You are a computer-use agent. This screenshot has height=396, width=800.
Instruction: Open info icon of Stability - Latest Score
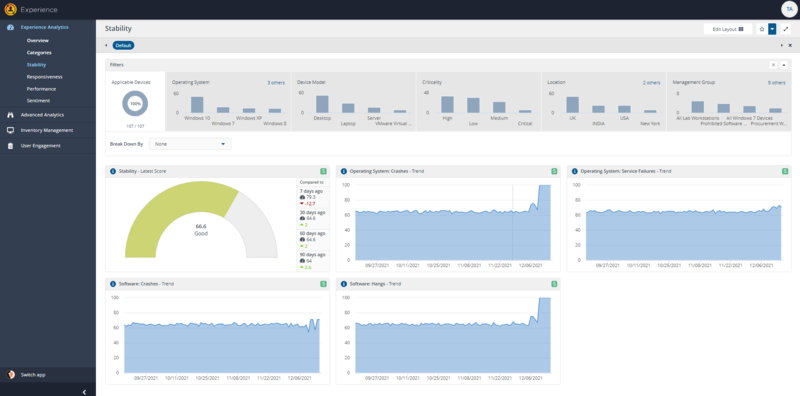pyautogui.click(x=113, y=171)
